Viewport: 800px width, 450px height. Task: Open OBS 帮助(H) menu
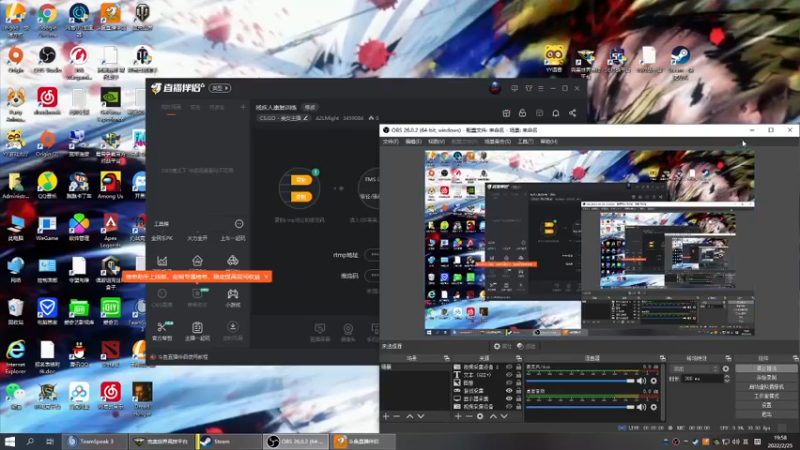click(x=549, y=141)
